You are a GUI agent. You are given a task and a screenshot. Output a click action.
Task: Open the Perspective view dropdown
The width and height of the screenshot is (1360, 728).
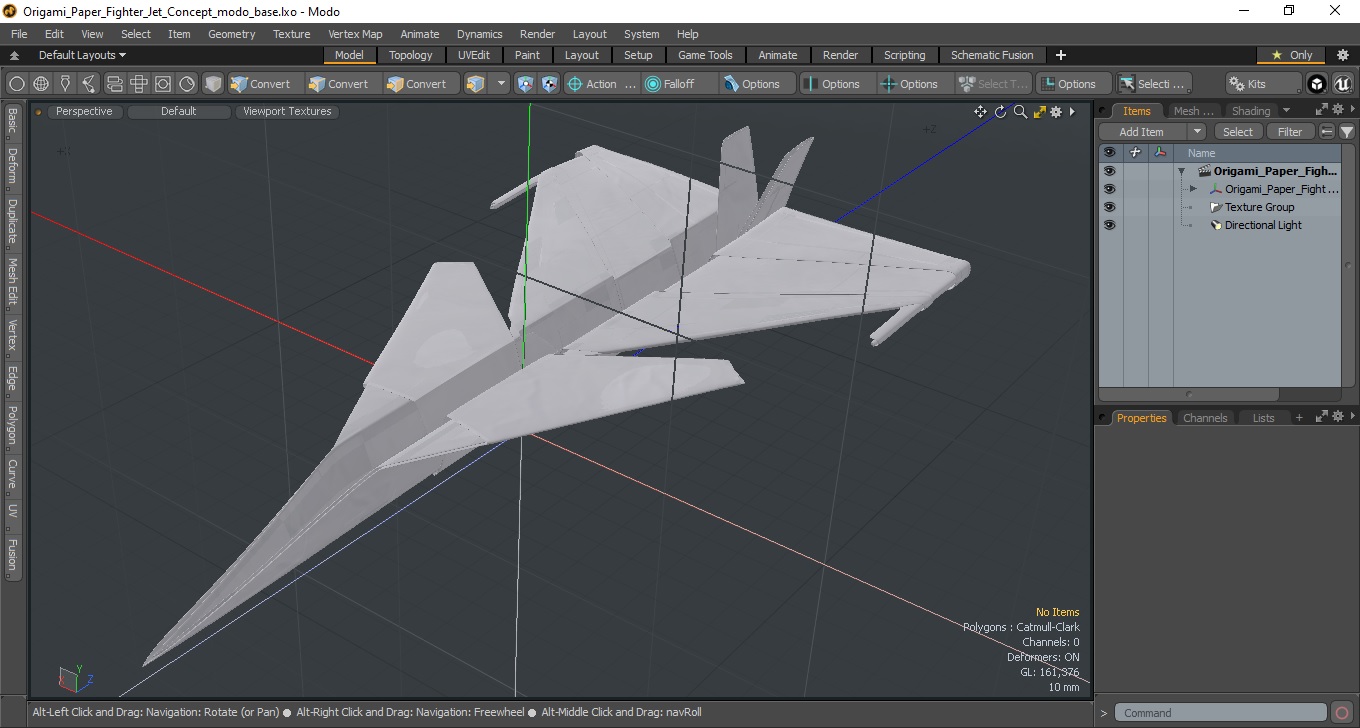[84, 112]
